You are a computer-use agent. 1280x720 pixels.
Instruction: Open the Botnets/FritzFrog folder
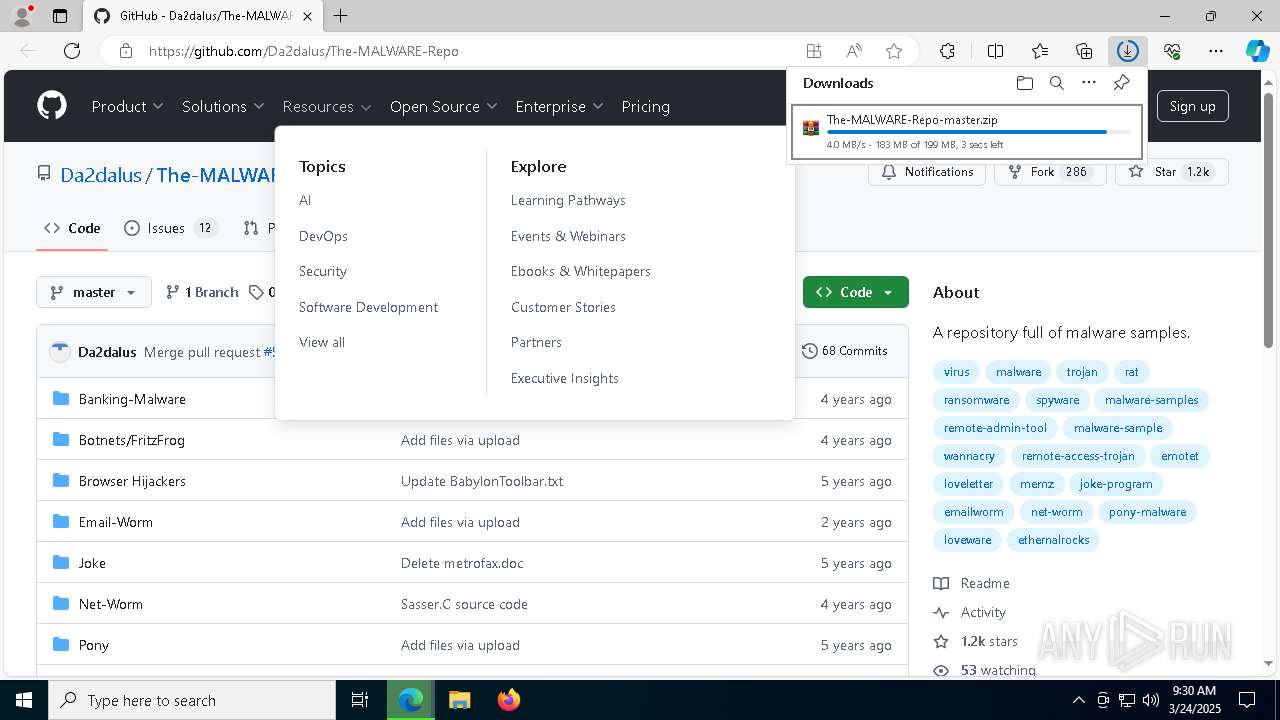(x=132, y=440)
